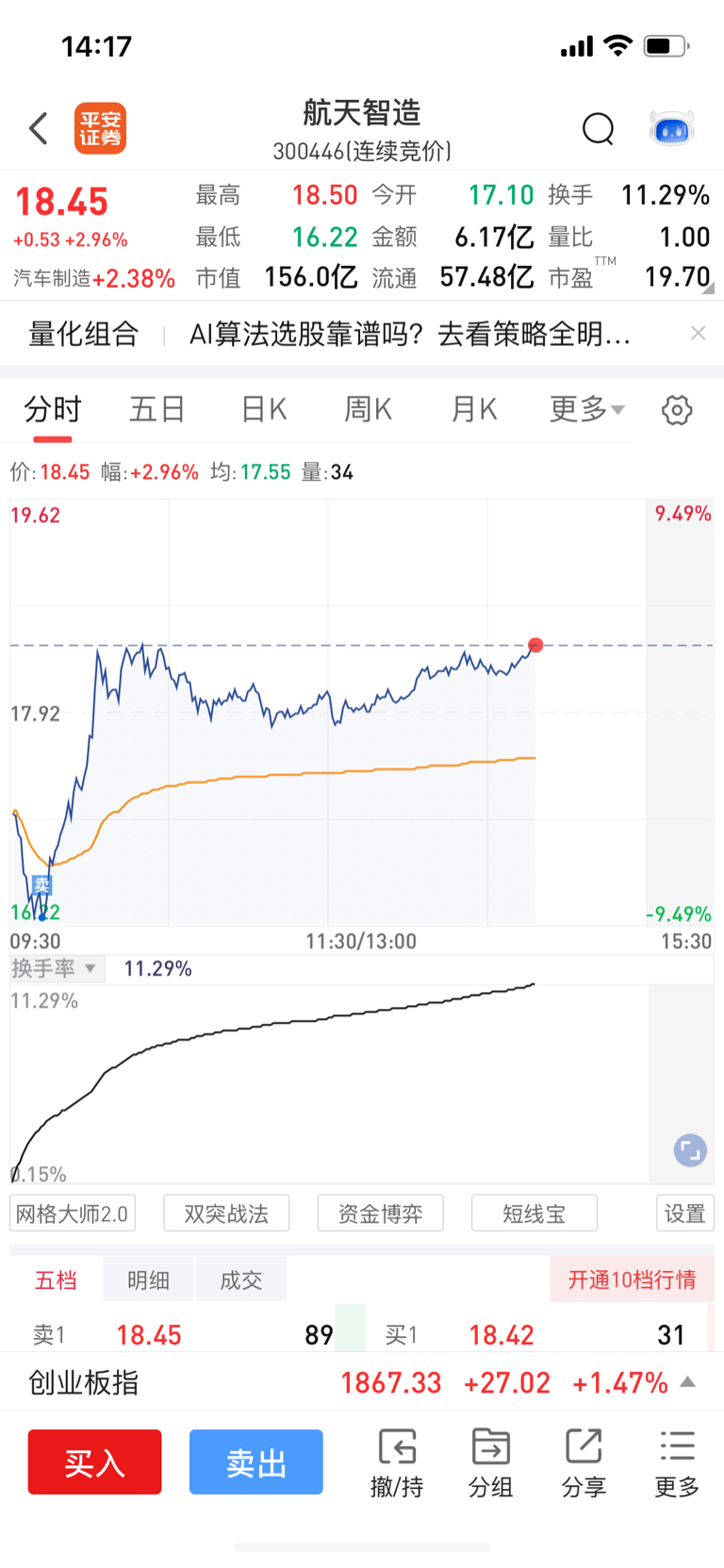Image resolution: width=724 pixels, height=1568 pixels.
Task: Enable 网格大师2.0 indicator
Action: (x=73, y=1213)
